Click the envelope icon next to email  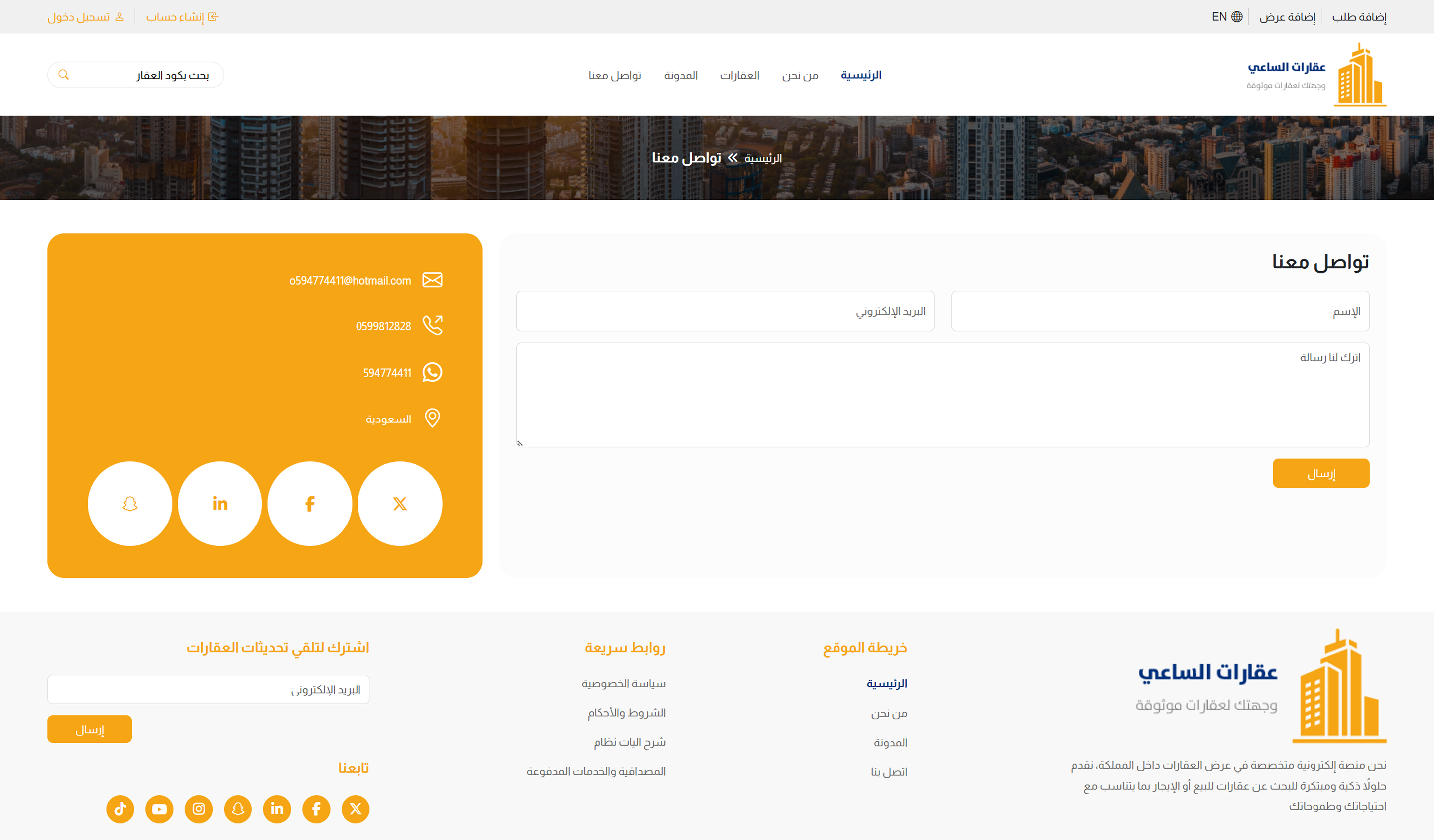[432, 280]
